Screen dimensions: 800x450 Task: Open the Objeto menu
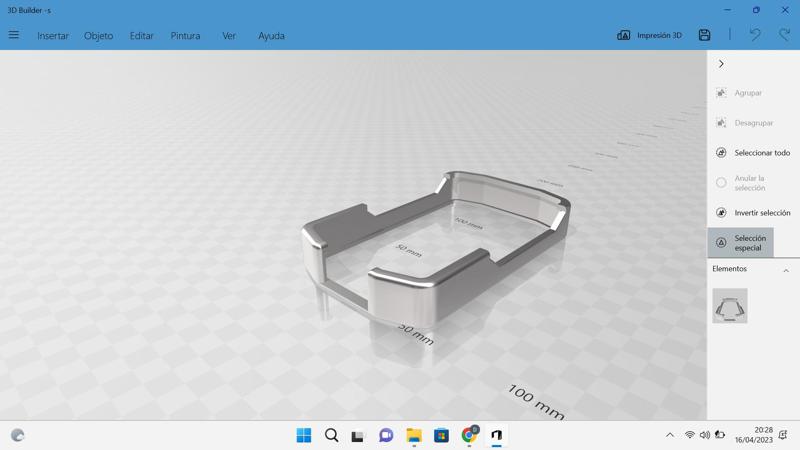(98, 36)
